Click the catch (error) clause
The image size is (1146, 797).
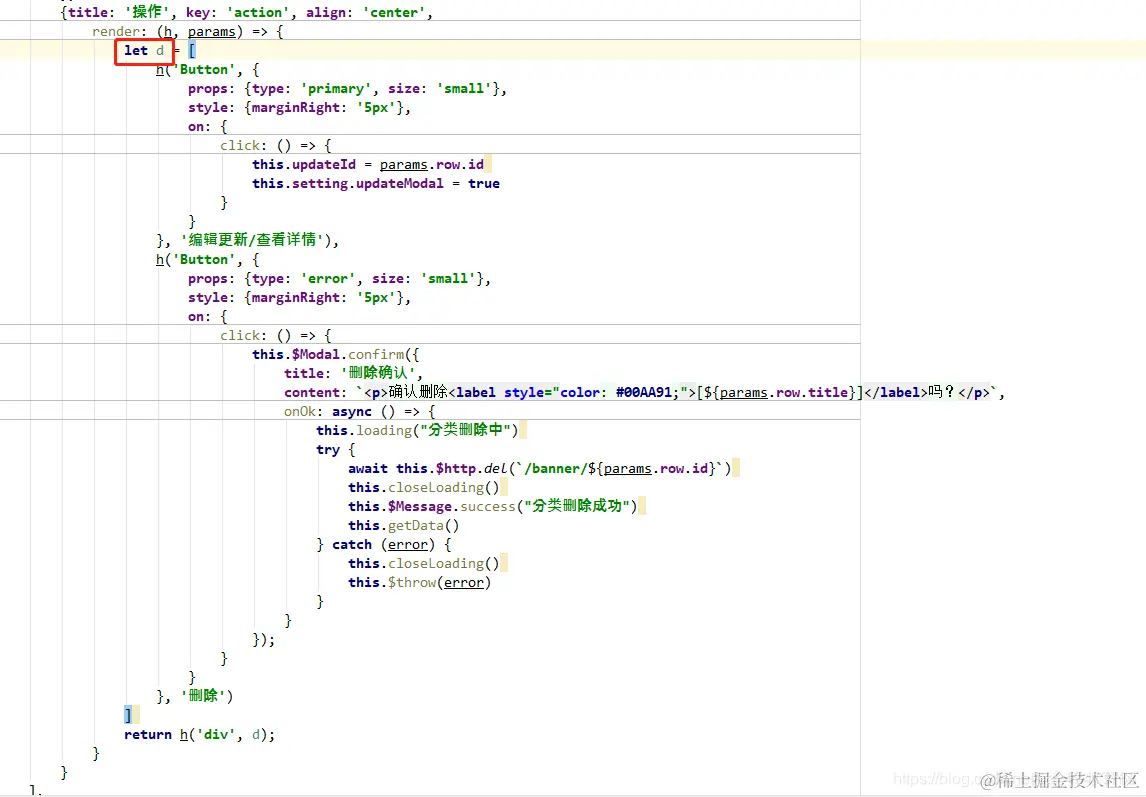pos(384,545)
